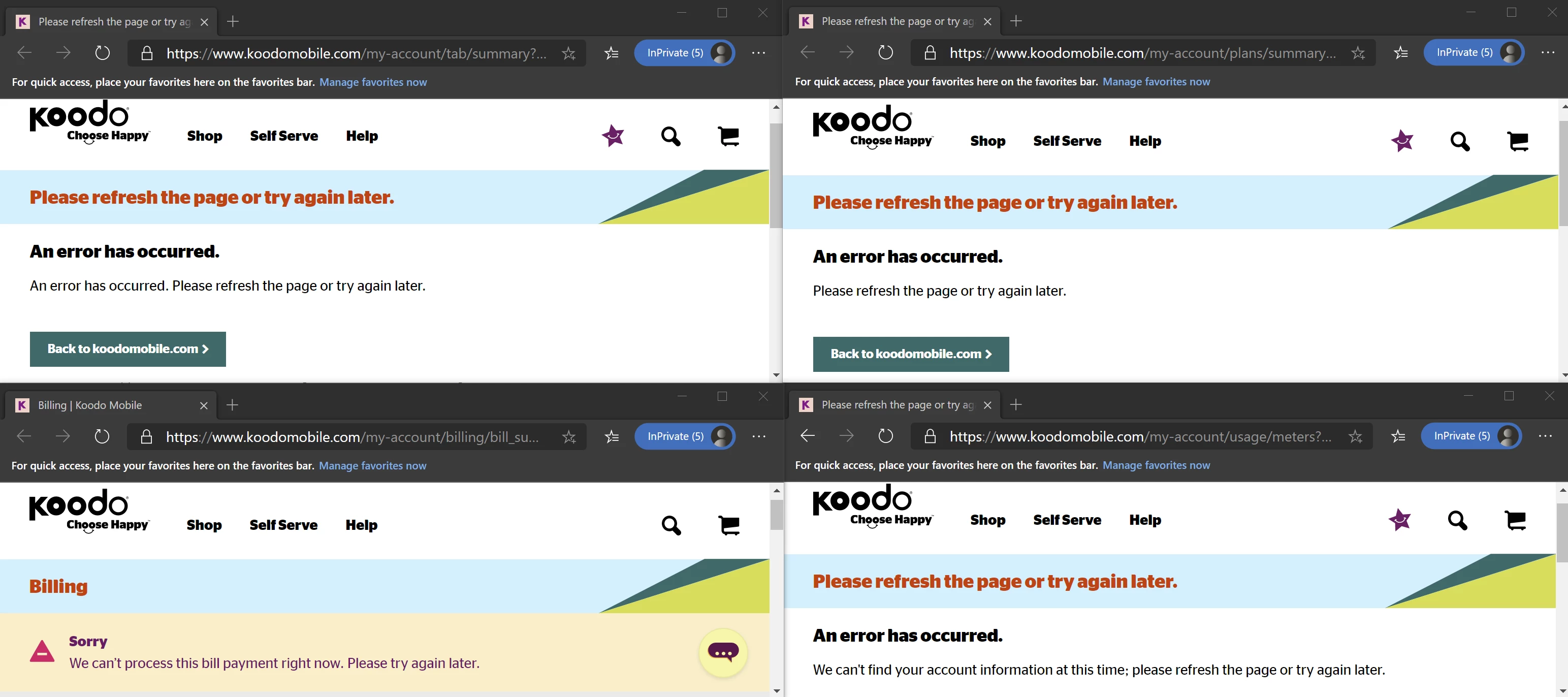1568x697 pixels.
Task: Open shopping cart in plans/summary window
Action: (1518, 141)
